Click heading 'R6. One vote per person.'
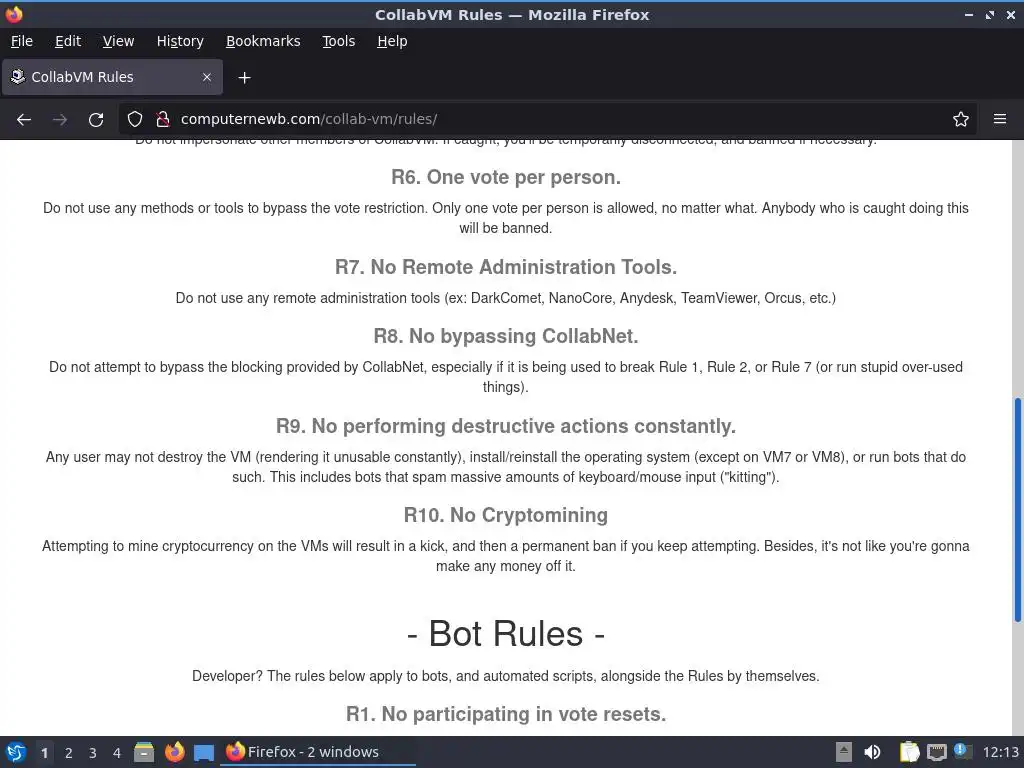The image size is (1024, 768). click(x=506, y=177)
